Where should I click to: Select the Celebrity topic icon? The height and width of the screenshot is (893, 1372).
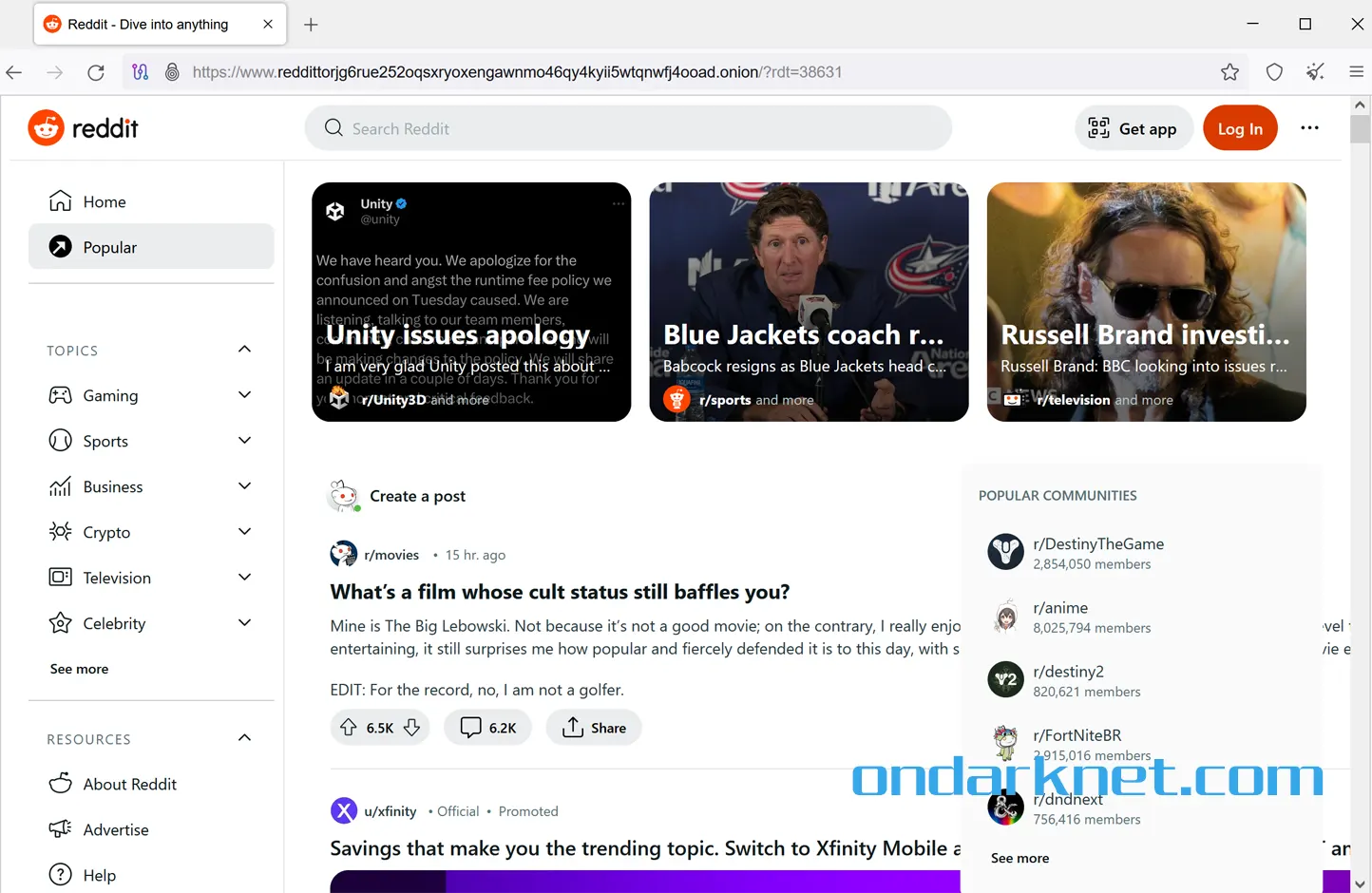point(59,622)
